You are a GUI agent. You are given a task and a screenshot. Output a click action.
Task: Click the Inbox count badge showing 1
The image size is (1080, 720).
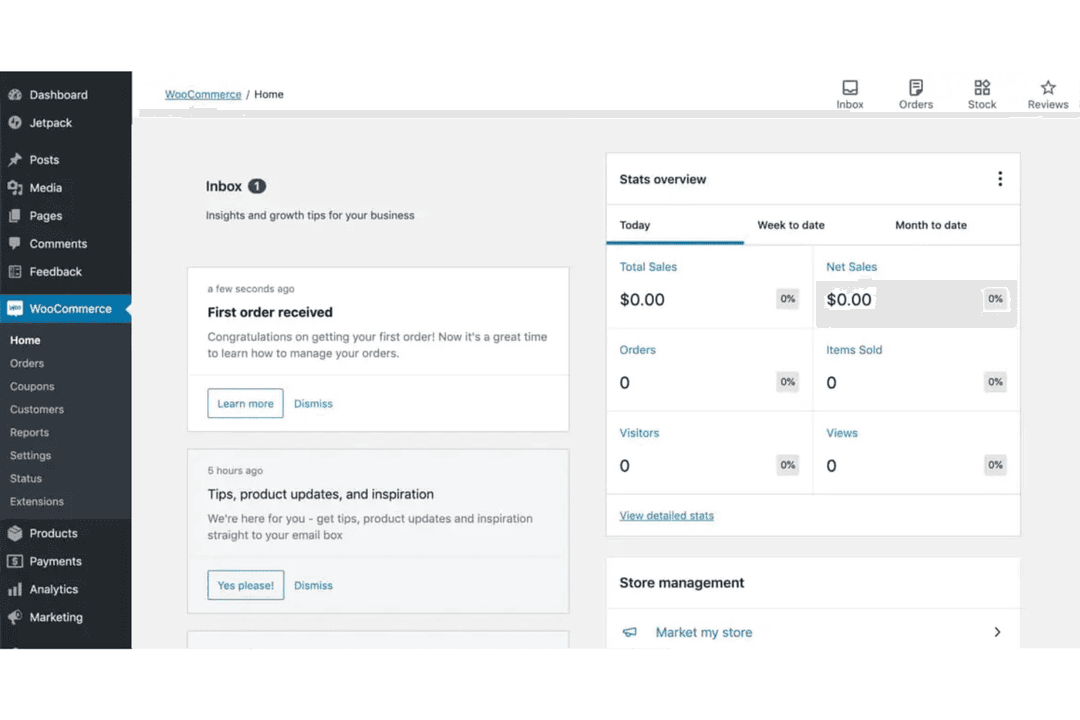256,186
